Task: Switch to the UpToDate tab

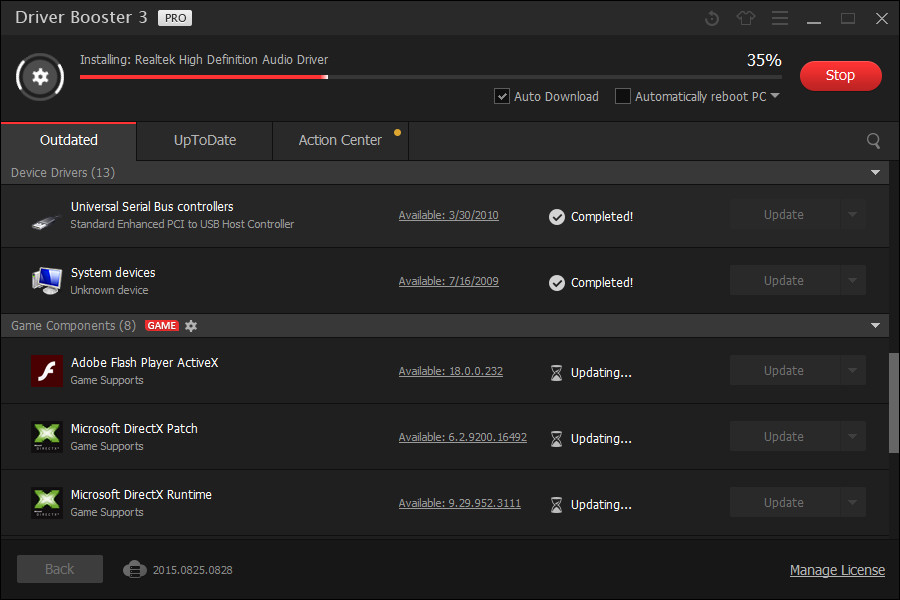Action: [x=204, y=141]
